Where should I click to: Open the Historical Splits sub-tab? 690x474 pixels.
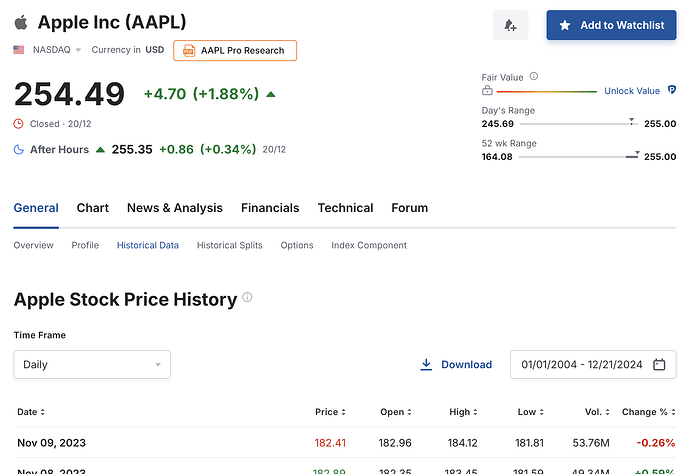click(x=230, y=245)
